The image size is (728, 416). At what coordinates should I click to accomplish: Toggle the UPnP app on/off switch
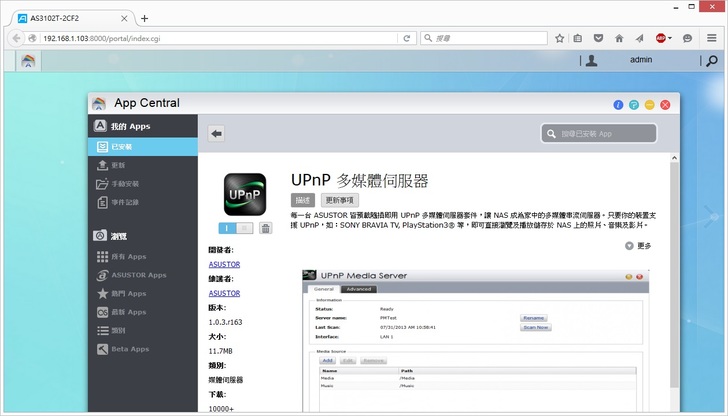(x=235, y=228)
